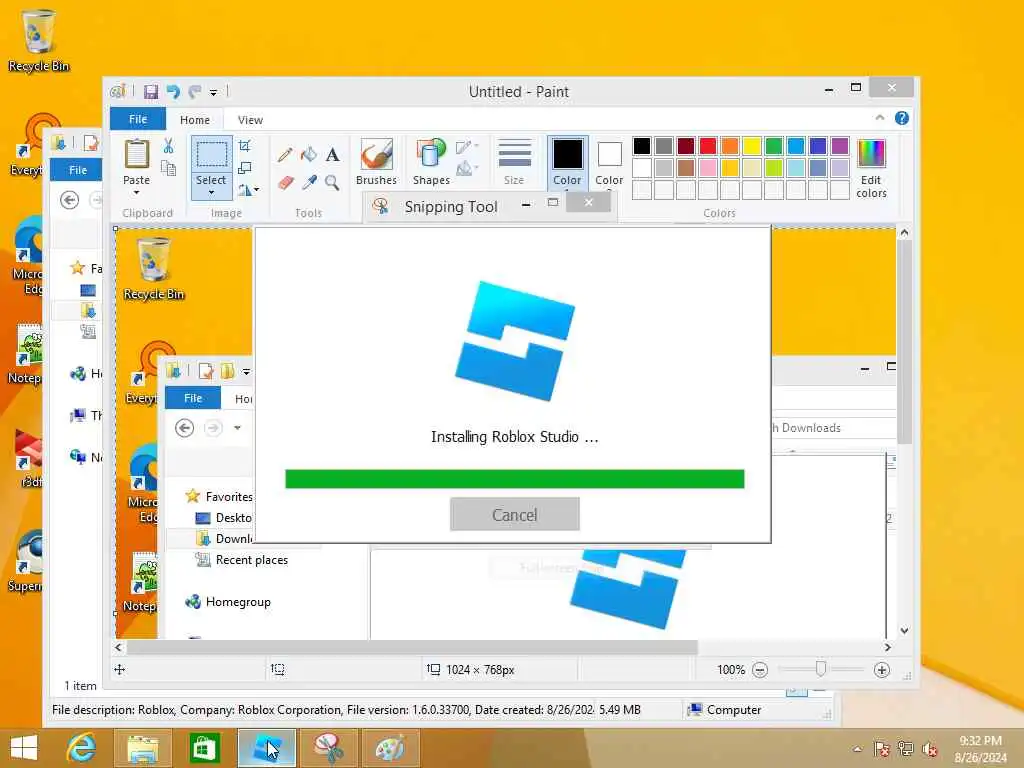Screen dimensions: 1024x768
Task: Click the Action Center flag icon
Action: pos(881,750)
